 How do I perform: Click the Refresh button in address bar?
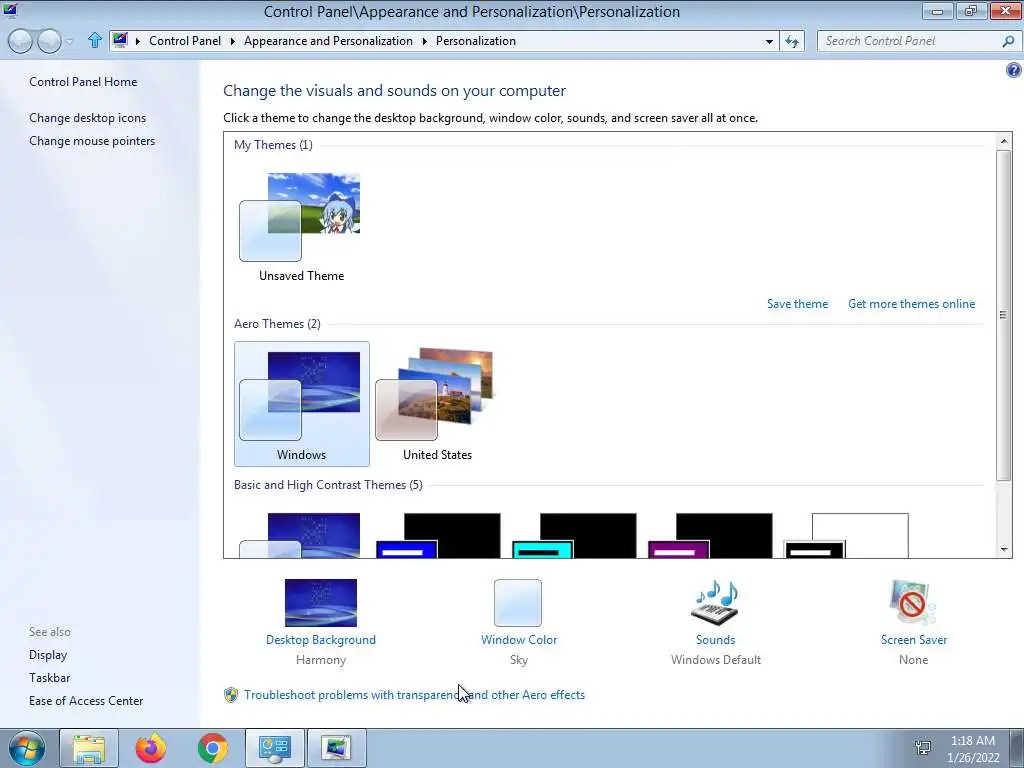pyautogui.click(x=792, y=41)
